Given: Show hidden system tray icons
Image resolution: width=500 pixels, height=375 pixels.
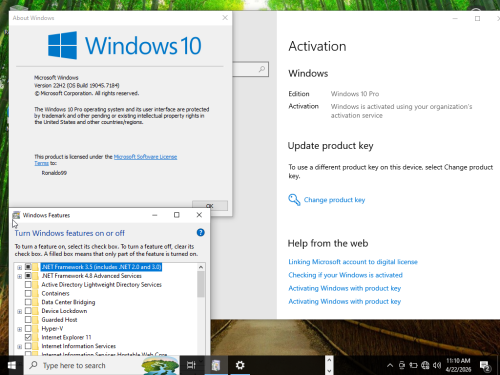Looking at the screenshot, I should click(x=390, y=365).
